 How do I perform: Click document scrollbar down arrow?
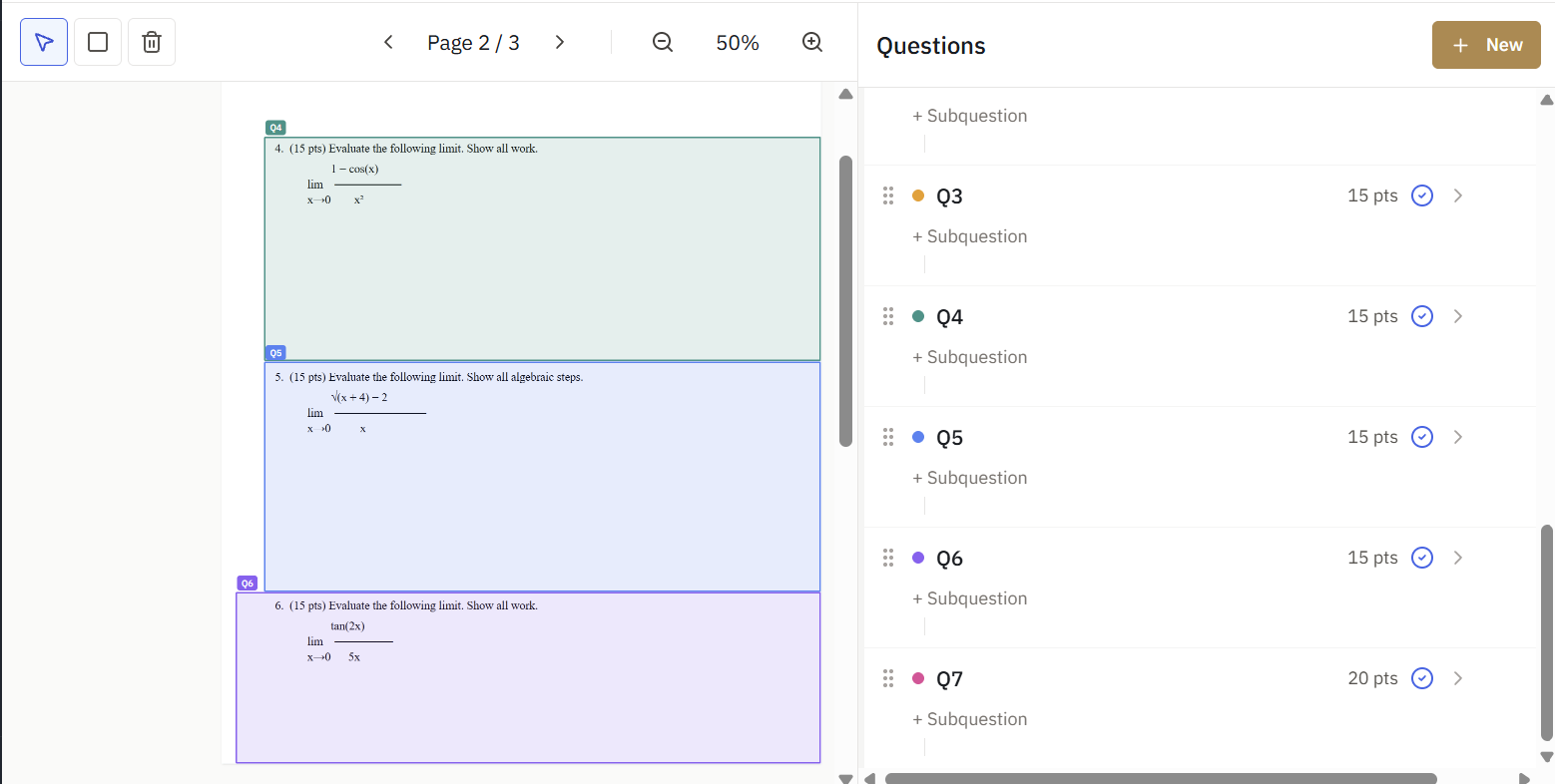pyautogui.click(x=846, y=777)
